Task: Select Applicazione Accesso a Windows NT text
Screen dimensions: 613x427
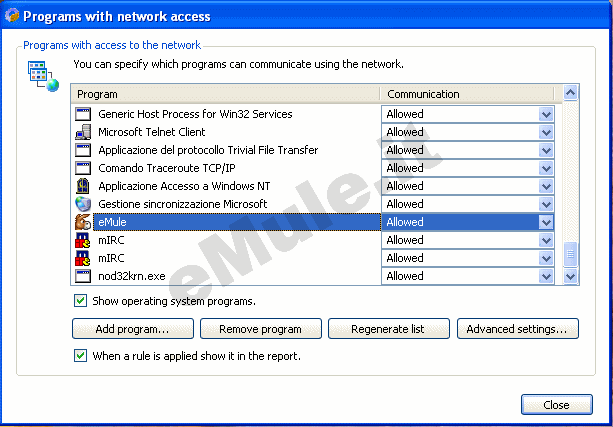Action: coord(184,186)
